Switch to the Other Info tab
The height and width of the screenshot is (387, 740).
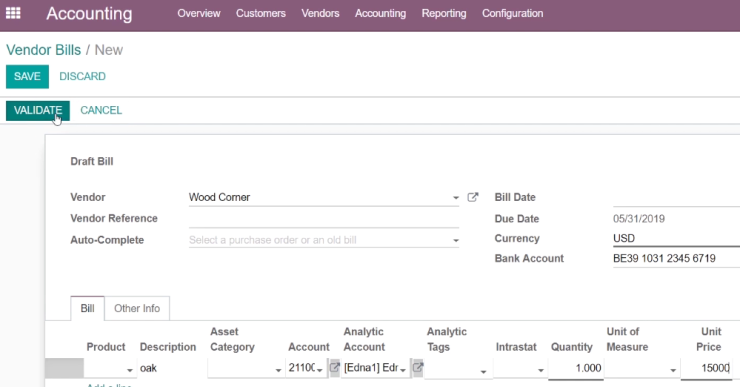(137, 308)
